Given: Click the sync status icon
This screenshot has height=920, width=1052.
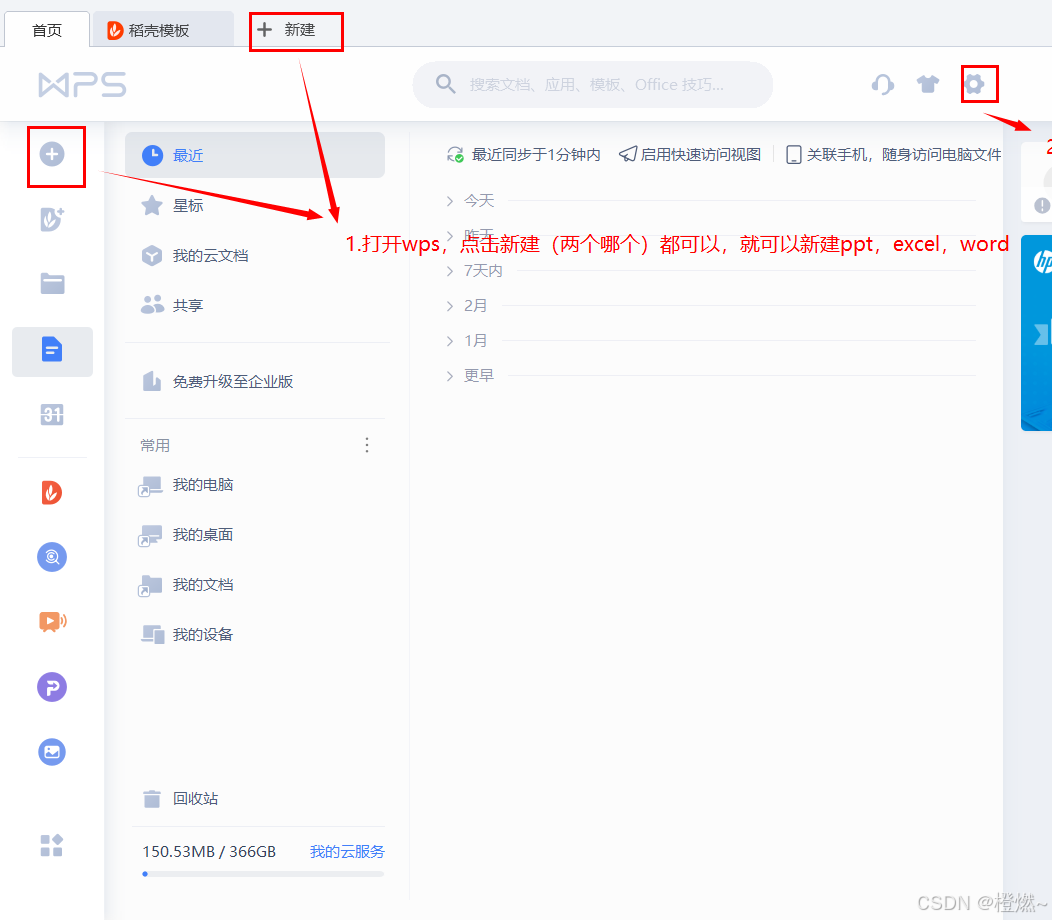Looking at the screenshot, I should point(456,155).
